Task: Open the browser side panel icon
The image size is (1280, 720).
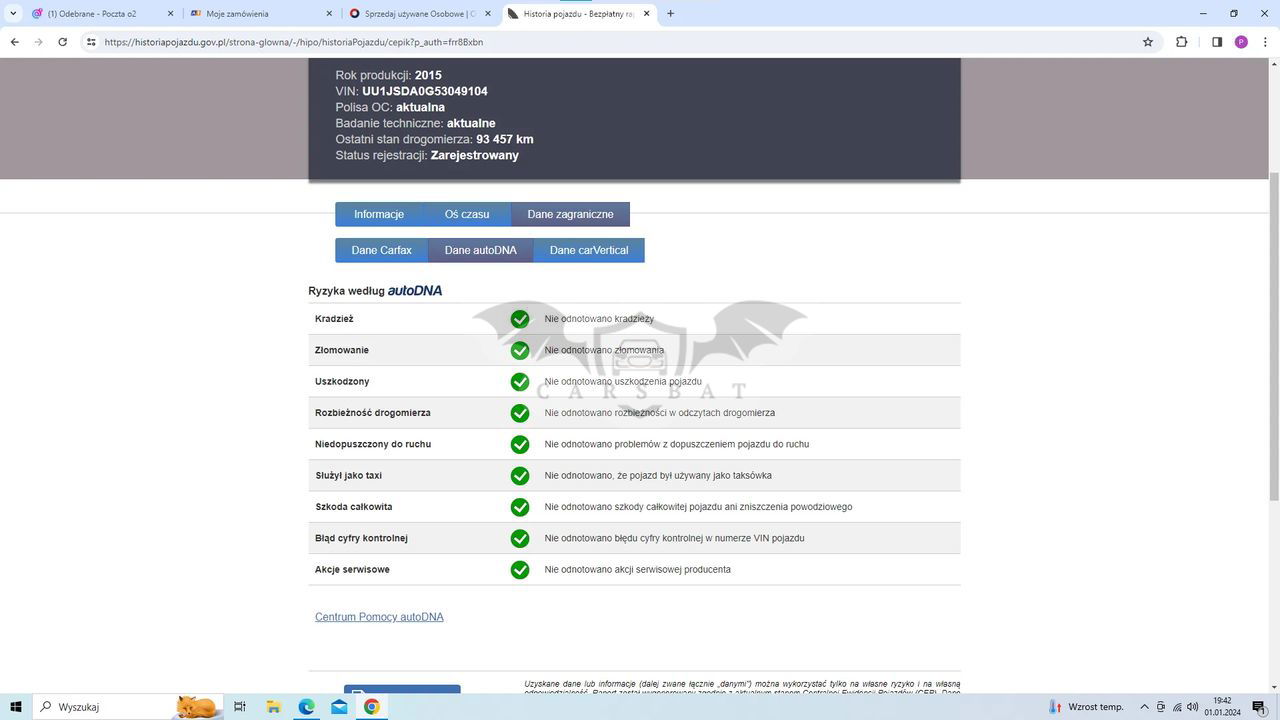Action: coord(1216,42)
